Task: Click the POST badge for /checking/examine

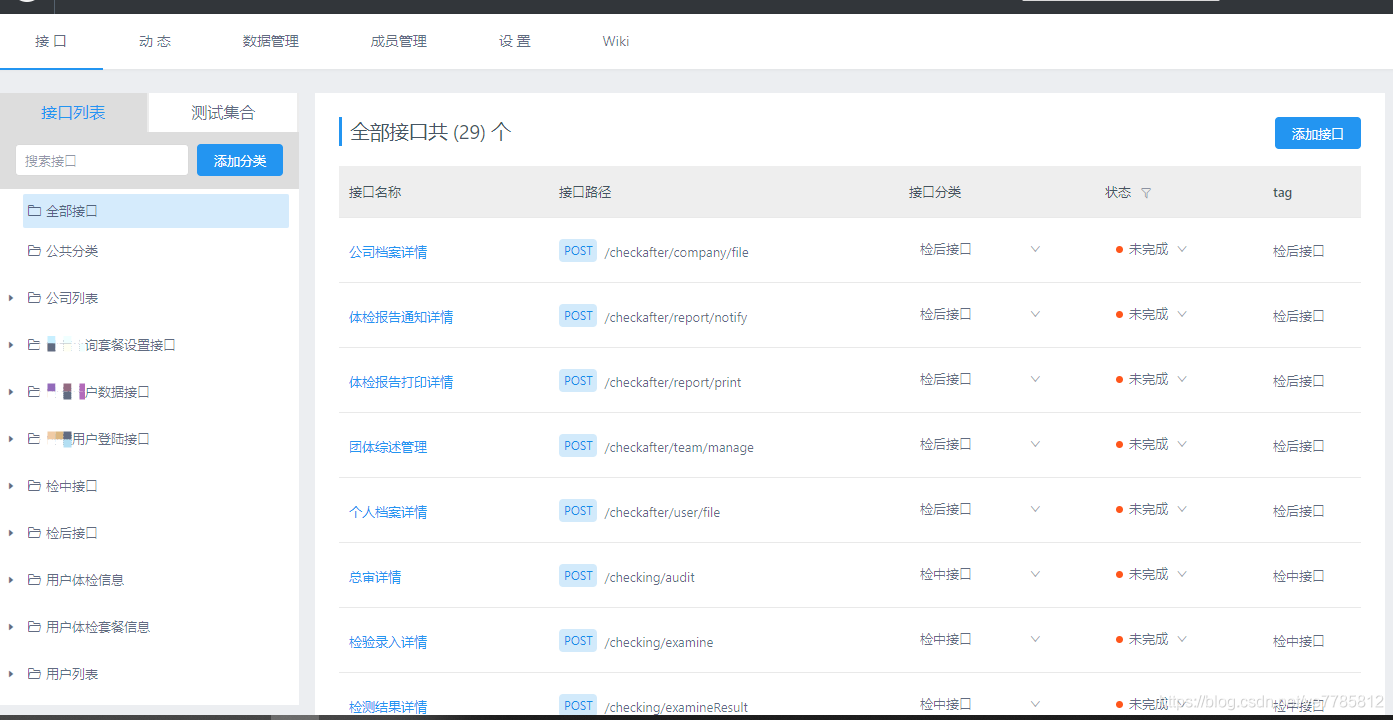Action: click(x=578, y=641)
